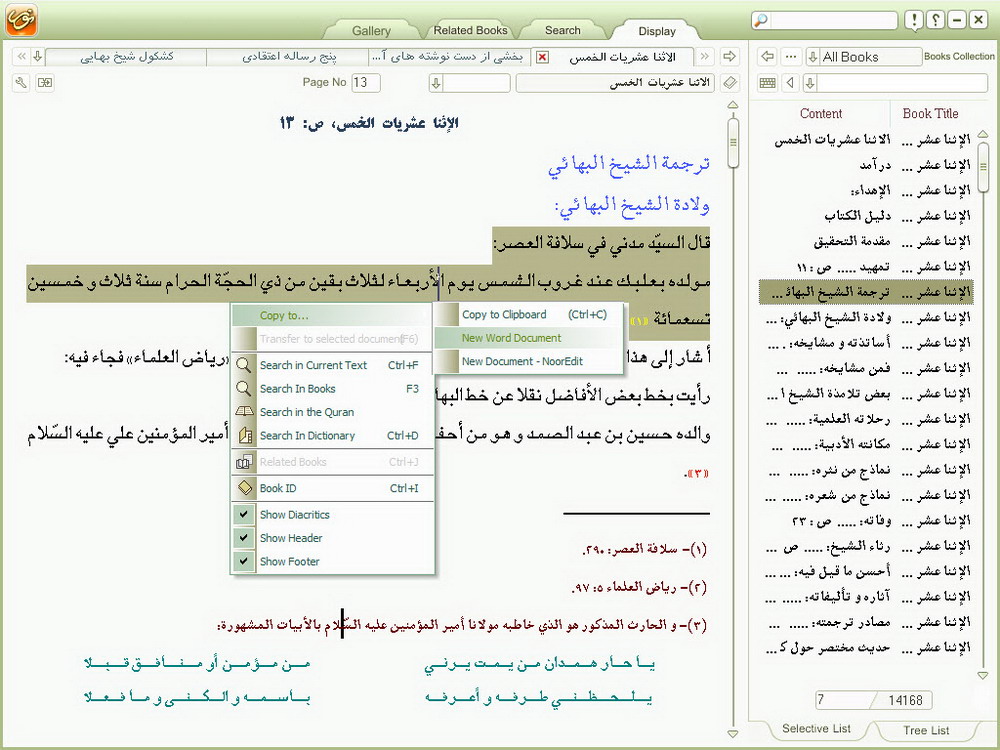
Task: Click the document scrollbar thumb
Action: 733,142
